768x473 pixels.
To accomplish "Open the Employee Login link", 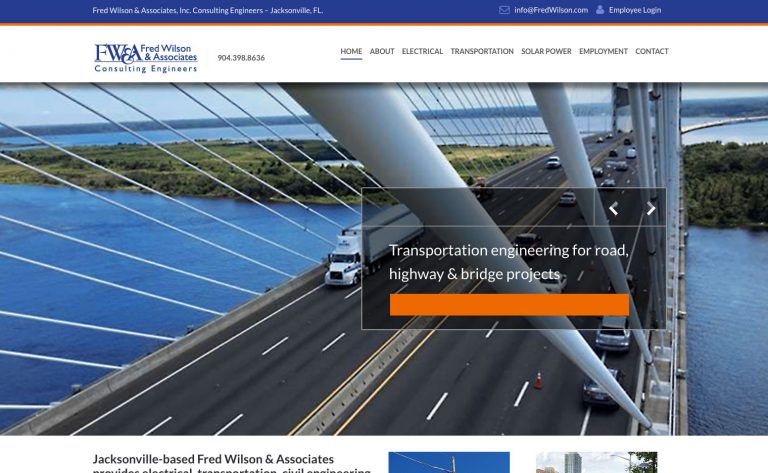I will pos(635,10).
